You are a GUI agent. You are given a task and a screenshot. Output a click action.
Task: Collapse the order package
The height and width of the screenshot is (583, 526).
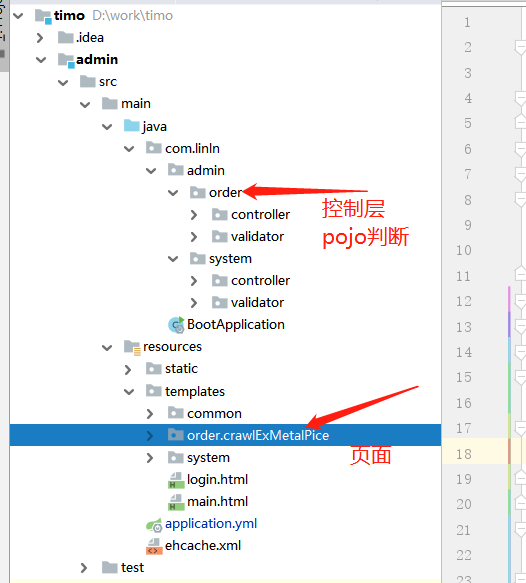[x=173, y=193]
